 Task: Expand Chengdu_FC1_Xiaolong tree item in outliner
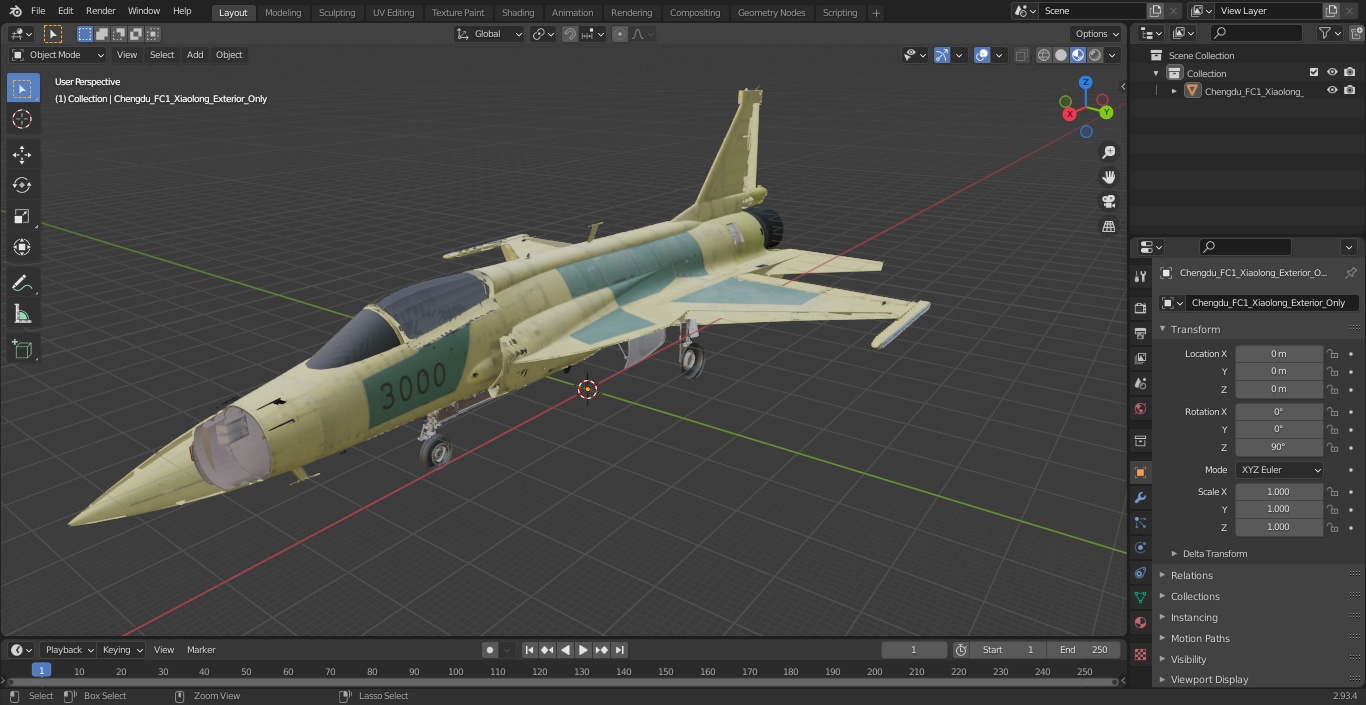(1174, 91)
